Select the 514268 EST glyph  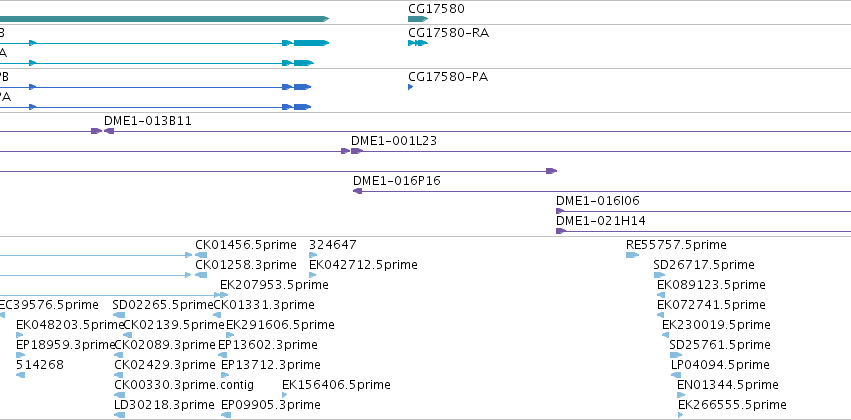pyautogui.click(x=21, y=375)
